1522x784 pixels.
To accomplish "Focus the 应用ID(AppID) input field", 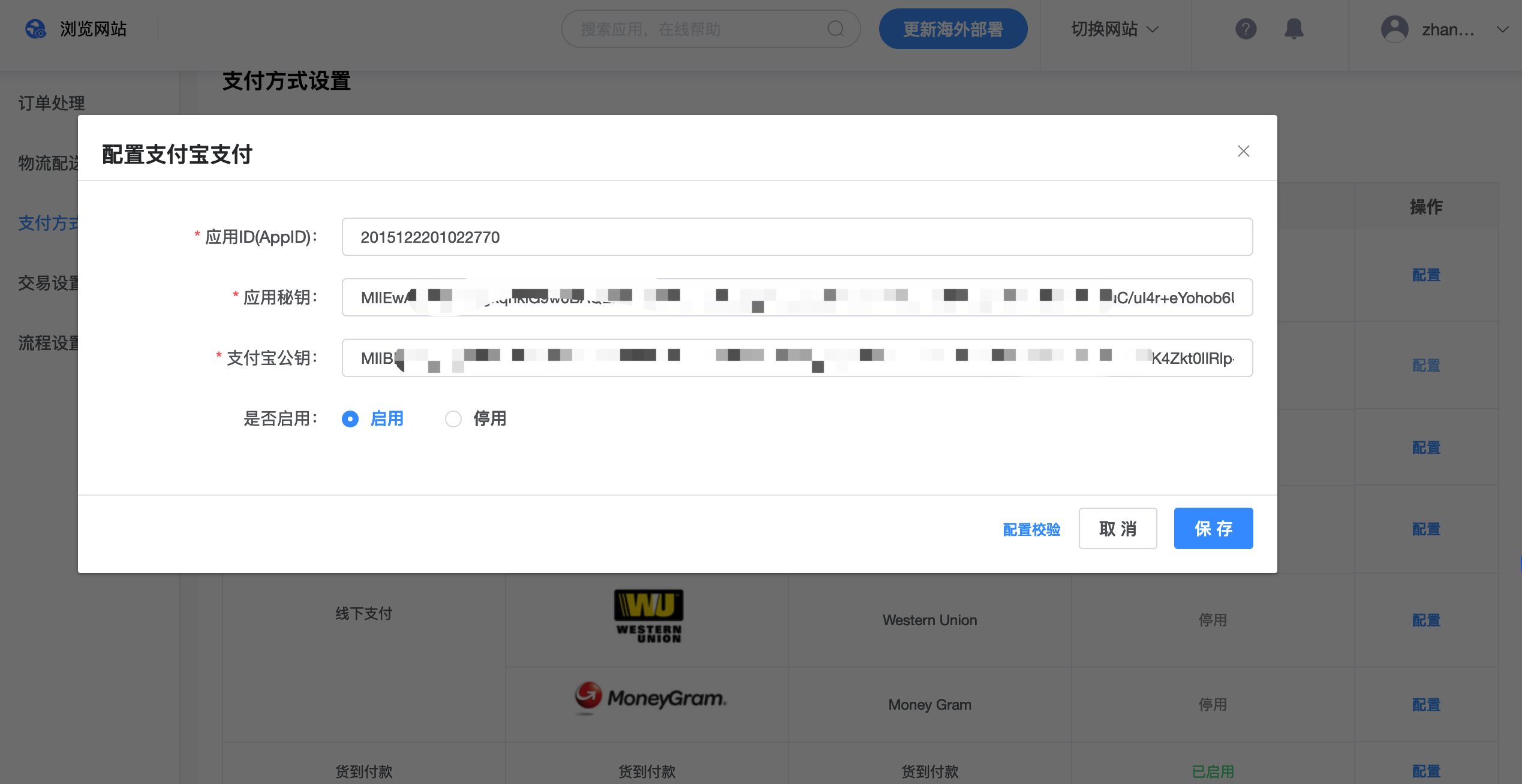I will point(797,237).
